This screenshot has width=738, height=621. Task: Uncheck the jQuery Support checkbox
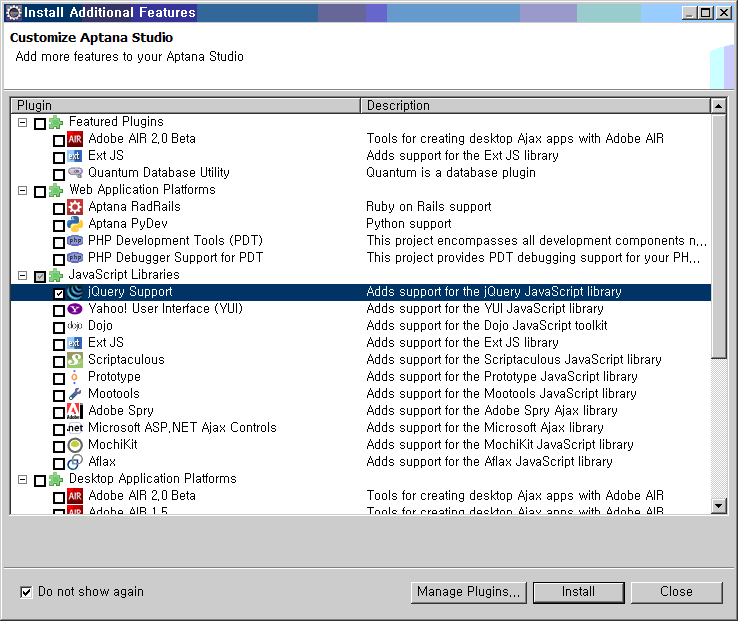pos(59,294)
